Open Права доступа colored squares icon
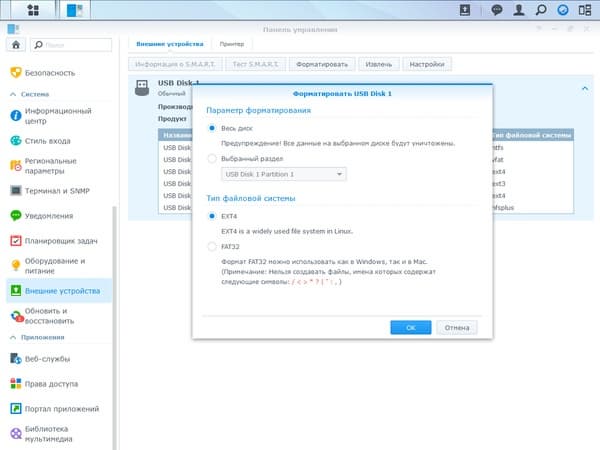This screenshot has height=450, width=600. point(16,383)
